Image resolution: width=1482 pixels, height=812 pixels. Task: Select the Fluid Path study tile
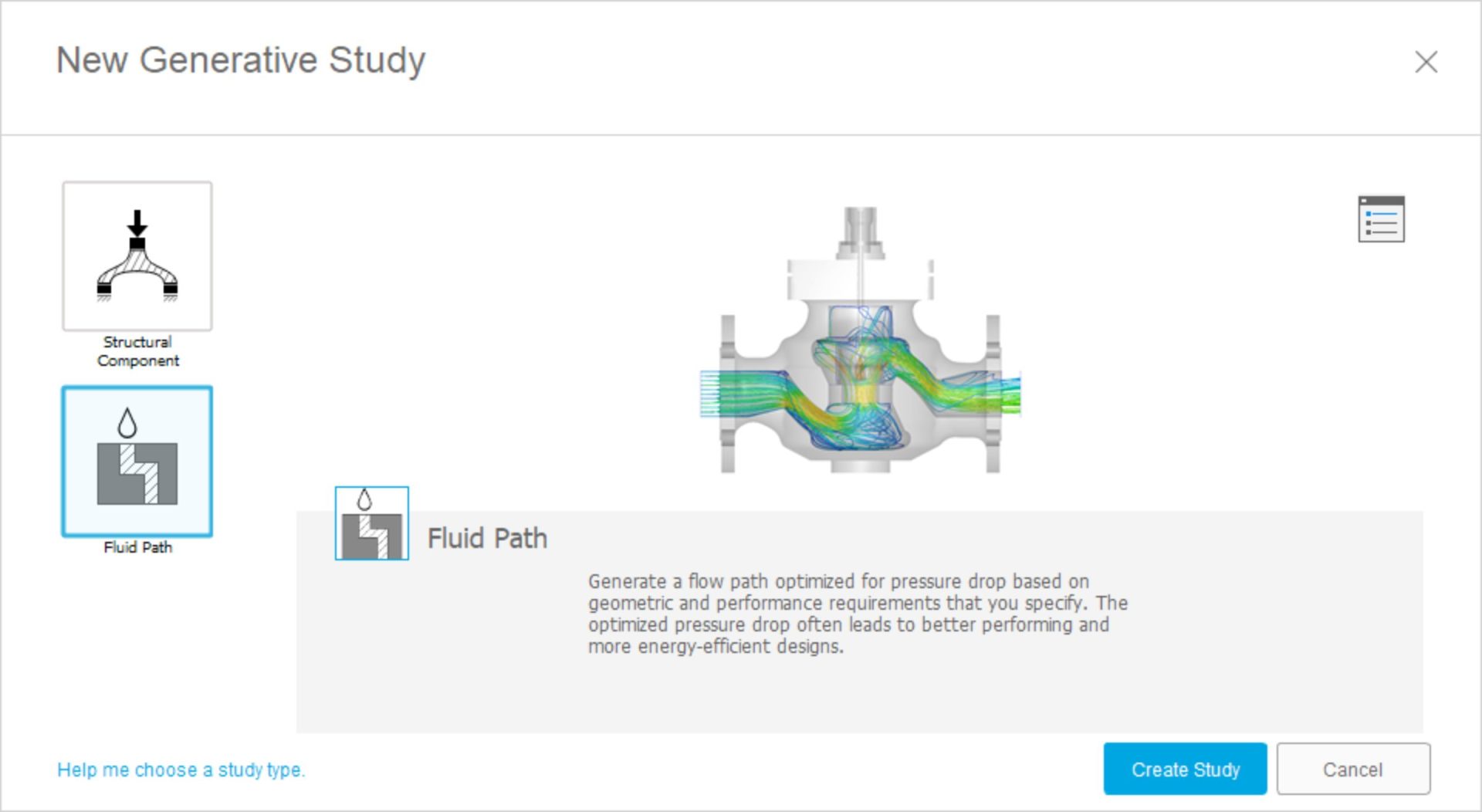[137, 462]
